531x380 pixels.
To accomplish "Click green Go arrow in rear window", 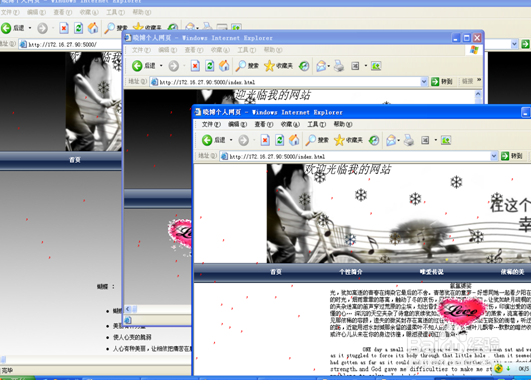I will [x=525, y=44].
